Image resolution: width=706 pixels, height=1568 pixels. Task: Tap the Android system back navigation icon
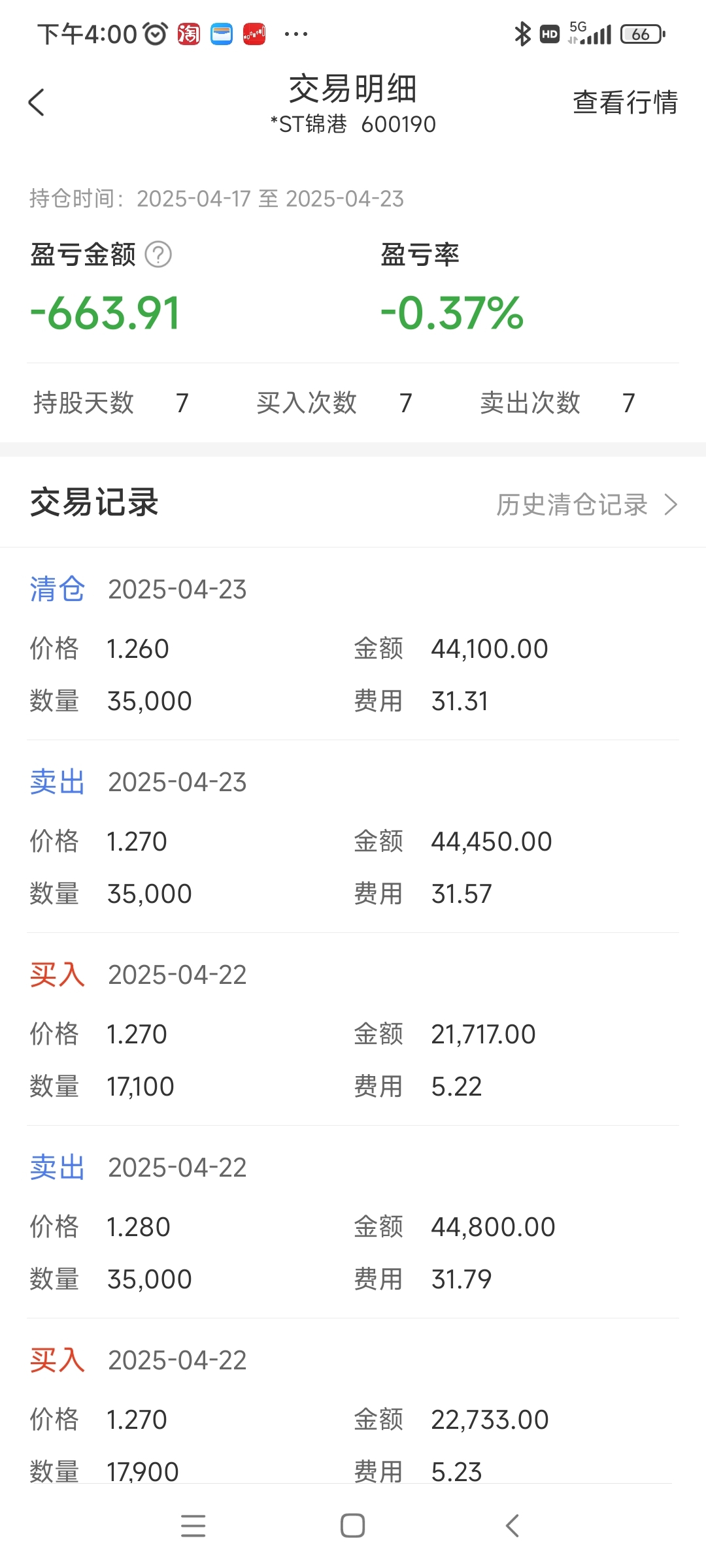point(513,1526)
